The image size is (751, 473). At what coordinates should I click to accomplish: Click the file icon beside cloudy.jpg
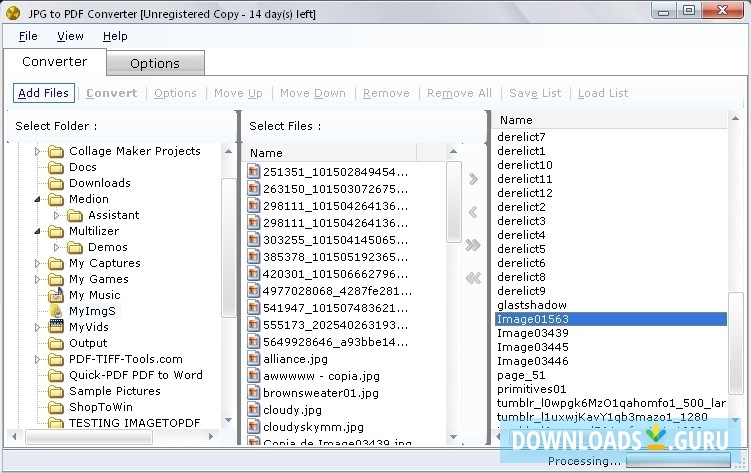253,410
